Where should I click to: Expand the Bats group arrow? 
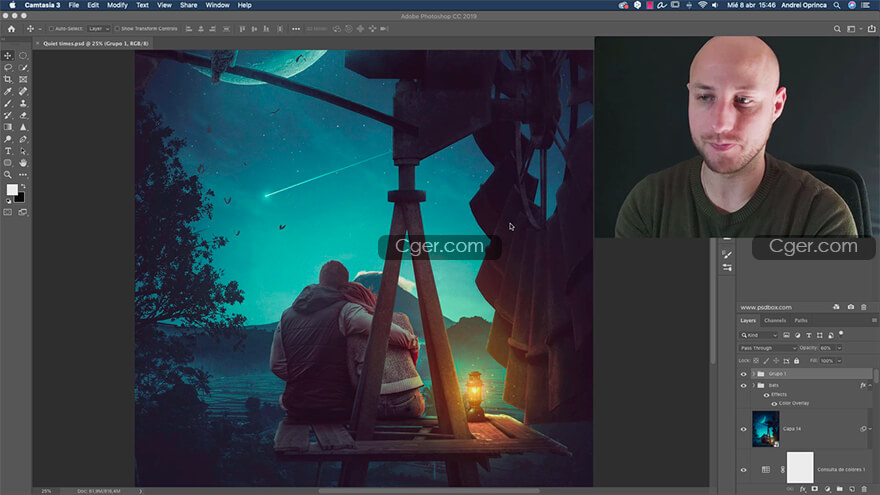tap(754, 386)
